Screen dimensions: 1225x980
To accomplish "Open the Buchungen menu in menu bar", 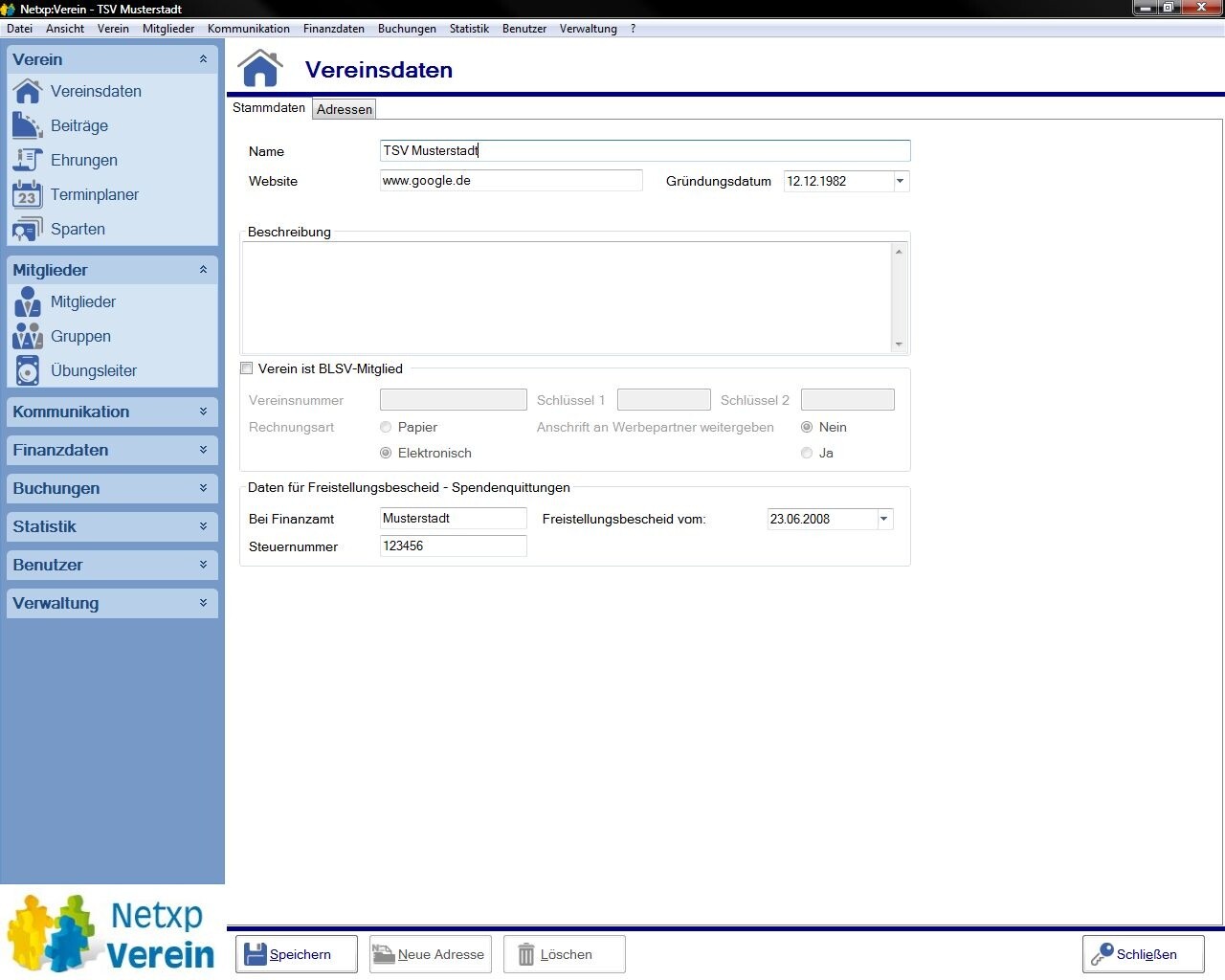I will coord(407,29).
